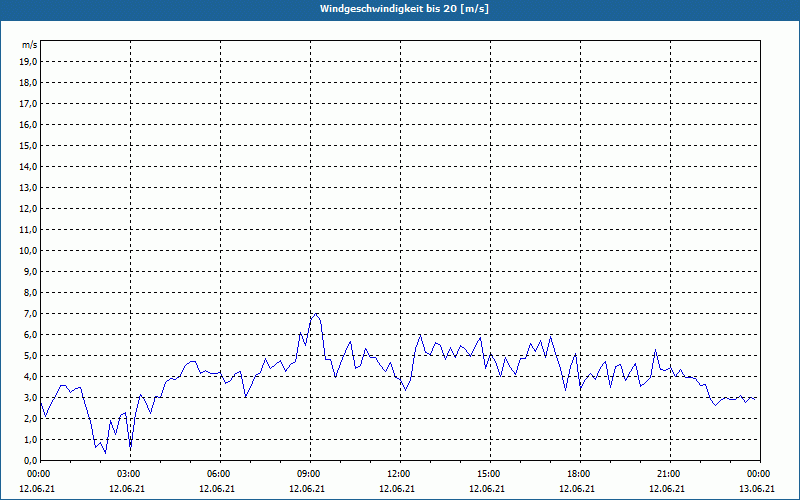Click the '3,0' axis label
Screen dimensions: 800x500
click(31, 397)
